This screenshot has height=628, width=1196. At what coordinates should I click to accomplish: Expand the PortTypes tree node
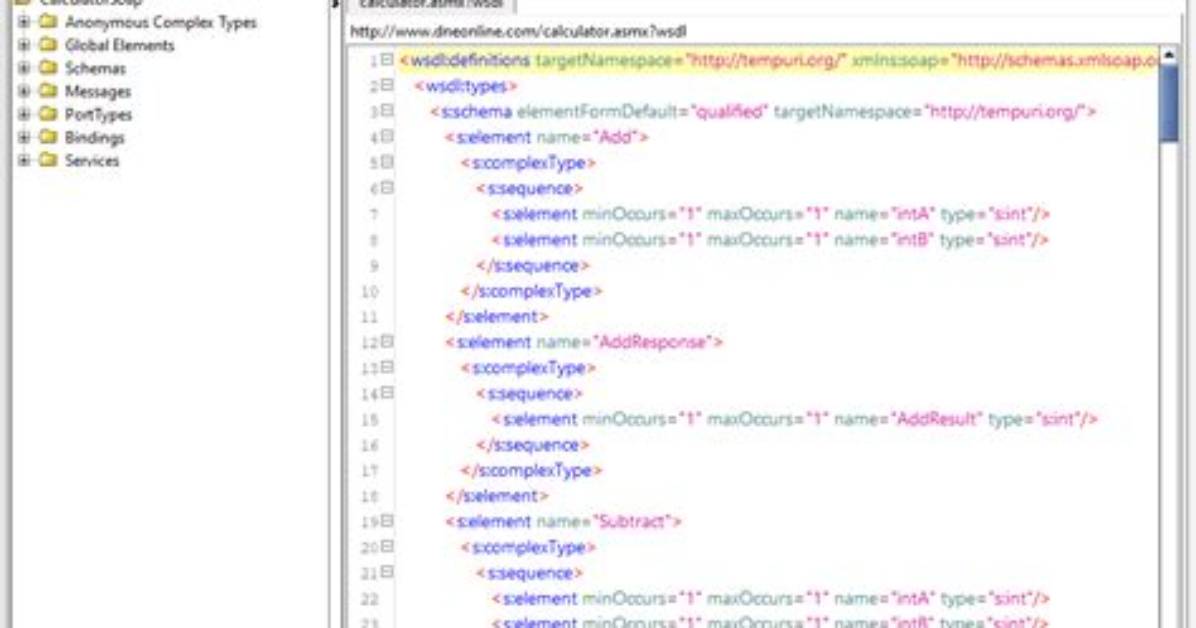coord(24,114)
